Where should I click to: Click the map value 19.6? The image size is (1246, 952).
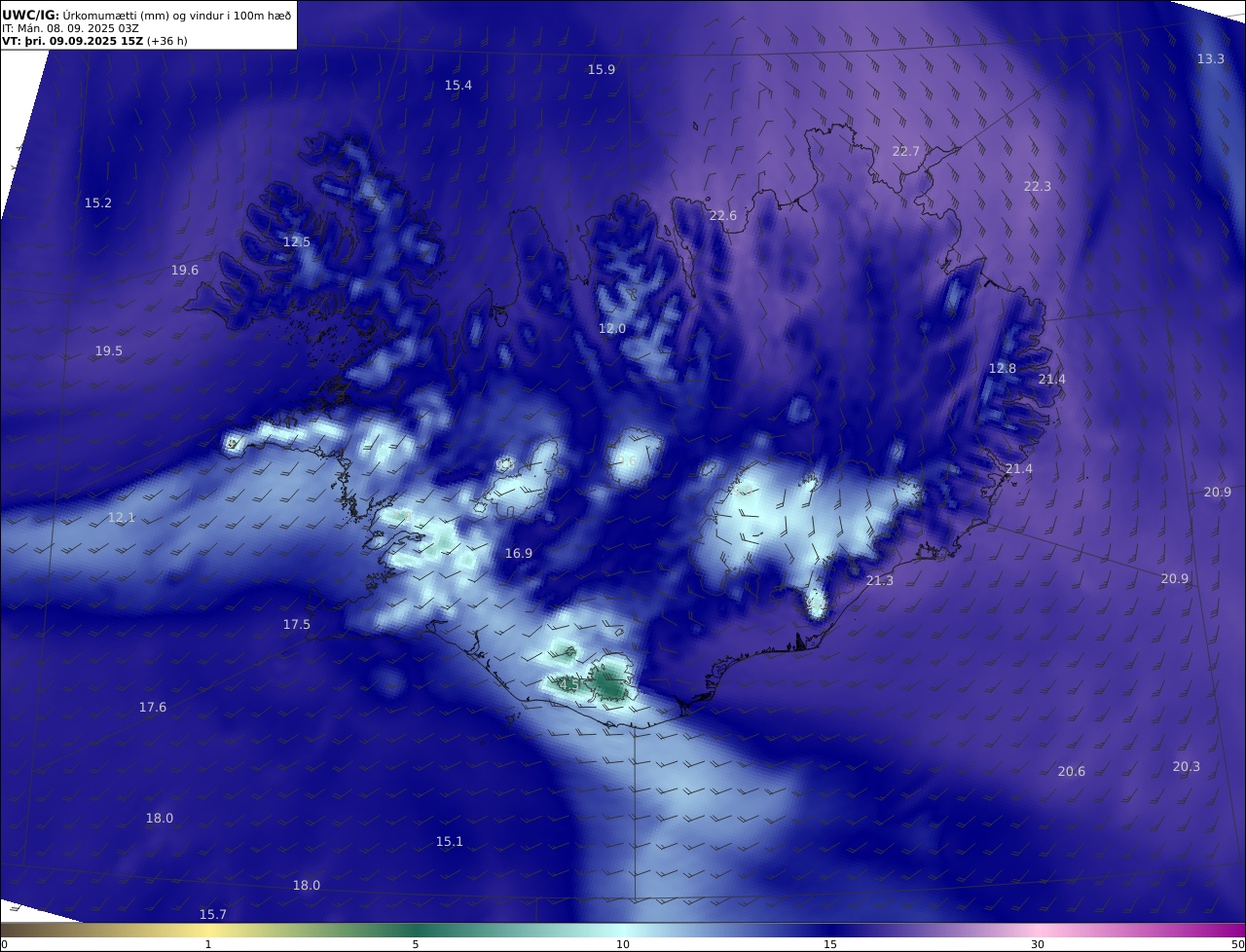(185, 271)
